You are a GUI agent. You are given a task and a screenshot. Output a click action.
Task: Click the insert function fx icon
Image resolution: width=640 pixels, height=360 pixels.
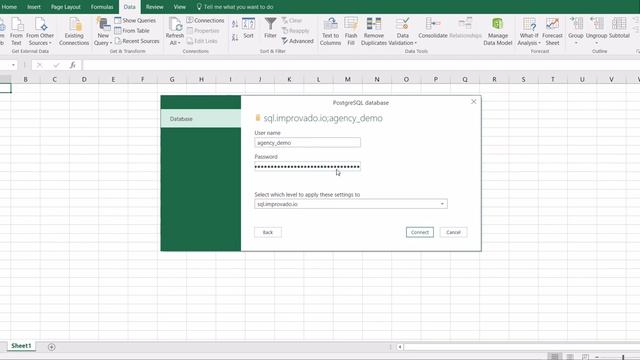(72, 65)
